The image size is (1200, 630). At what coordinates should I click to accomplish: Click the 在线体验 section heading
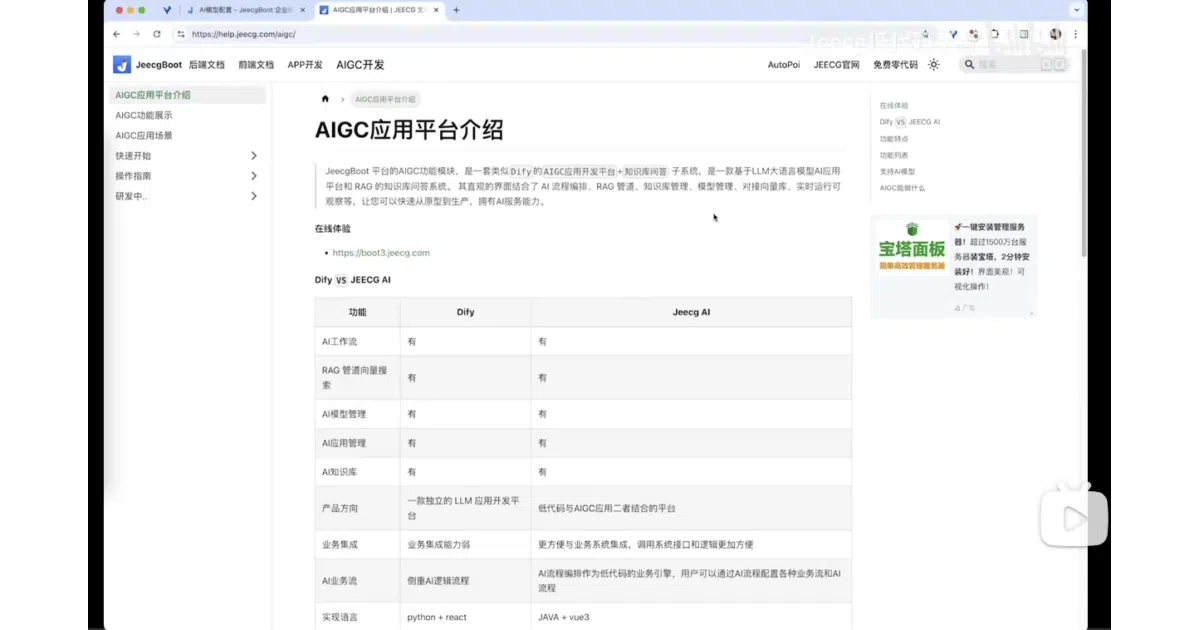point(333,228)
